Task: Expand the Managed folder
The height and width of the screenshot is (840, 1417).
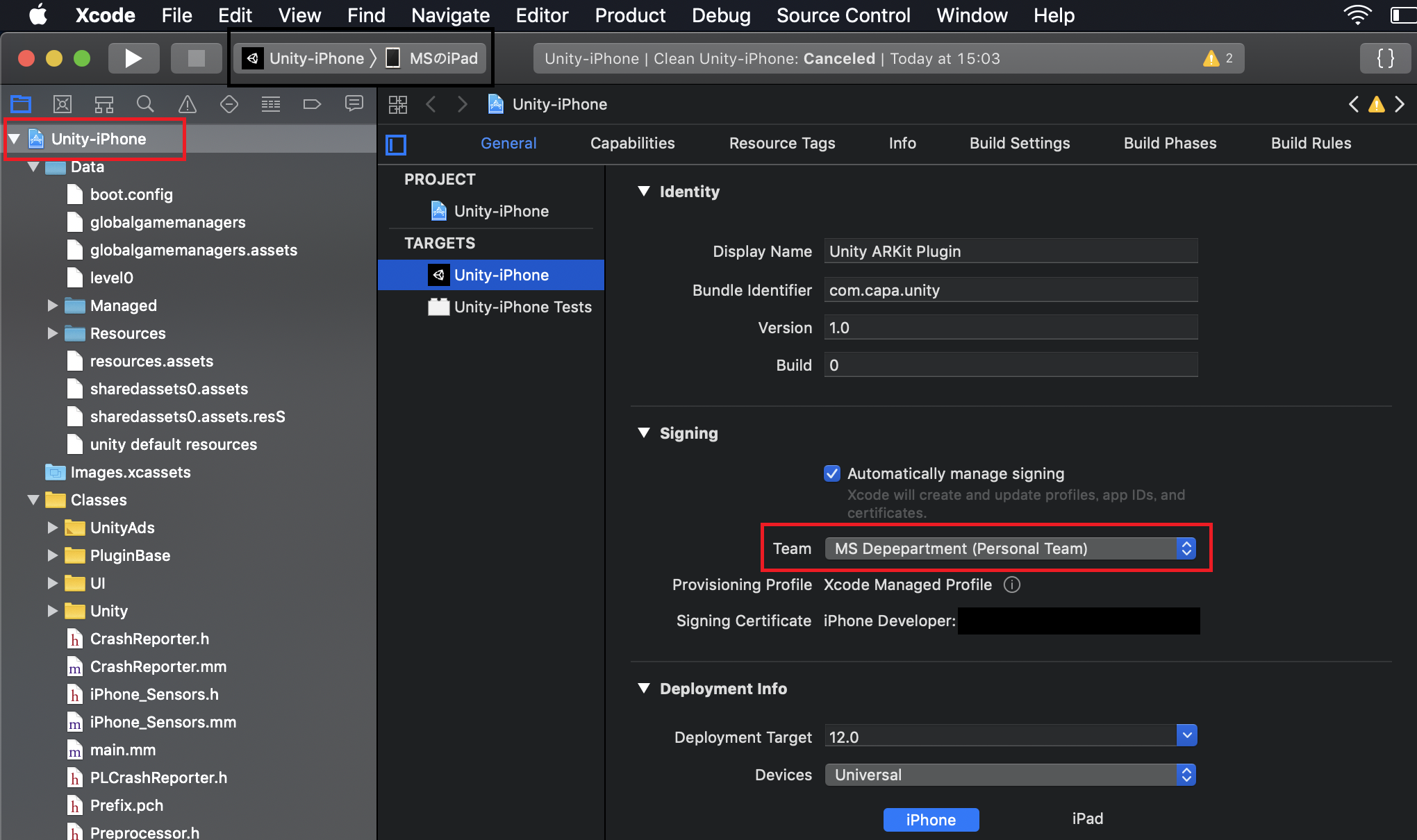Action: point(53,305)
